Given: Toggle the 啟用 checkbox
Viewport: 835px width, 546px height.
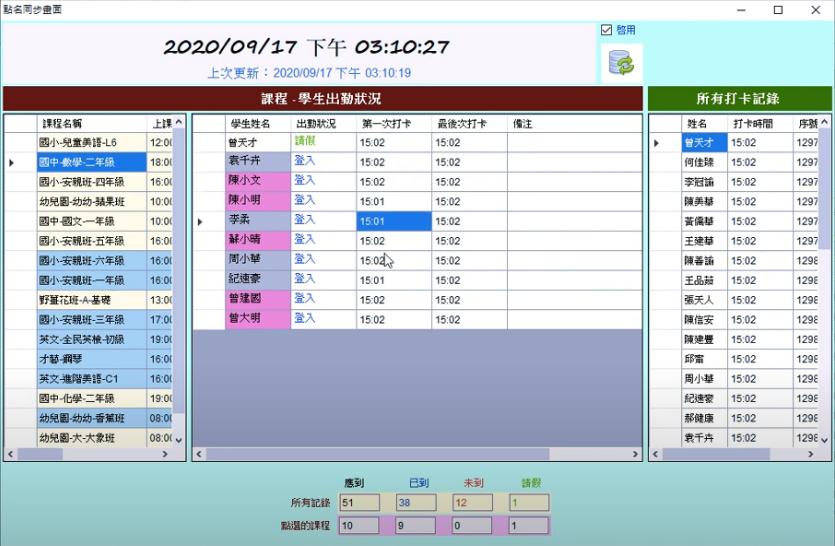Looking at the screenshot, I should point(607,30).
